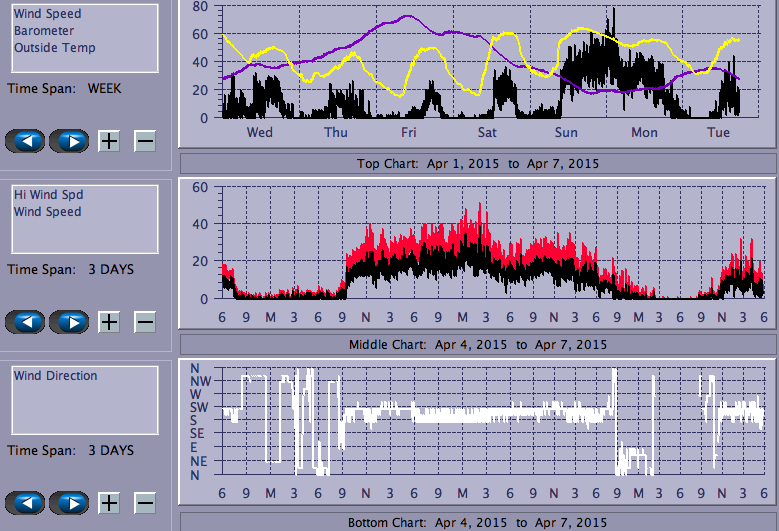
Task: Click the top chart's forward arrow button
Action: pyautogui.click(x=69, y=141)
